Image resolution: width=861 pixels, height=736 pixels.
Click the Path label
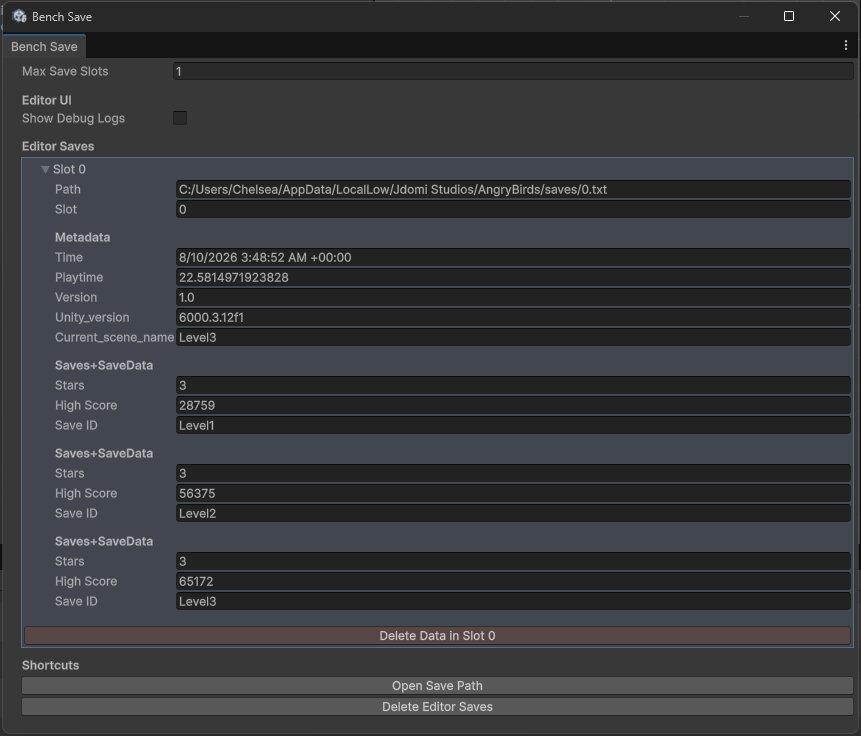68,189
